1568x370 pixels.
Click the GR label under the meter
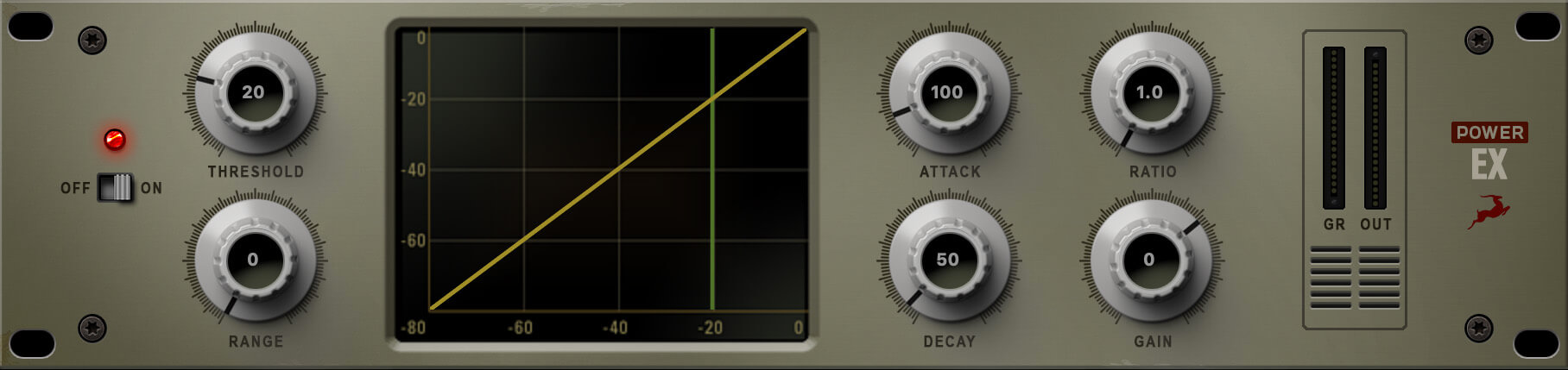(x=1334, y=224)
